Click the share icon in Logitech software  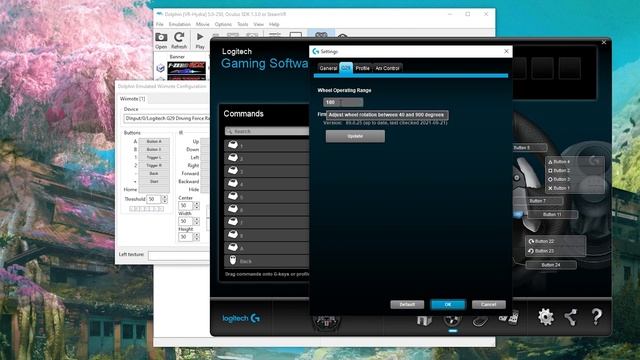[571, 317]
